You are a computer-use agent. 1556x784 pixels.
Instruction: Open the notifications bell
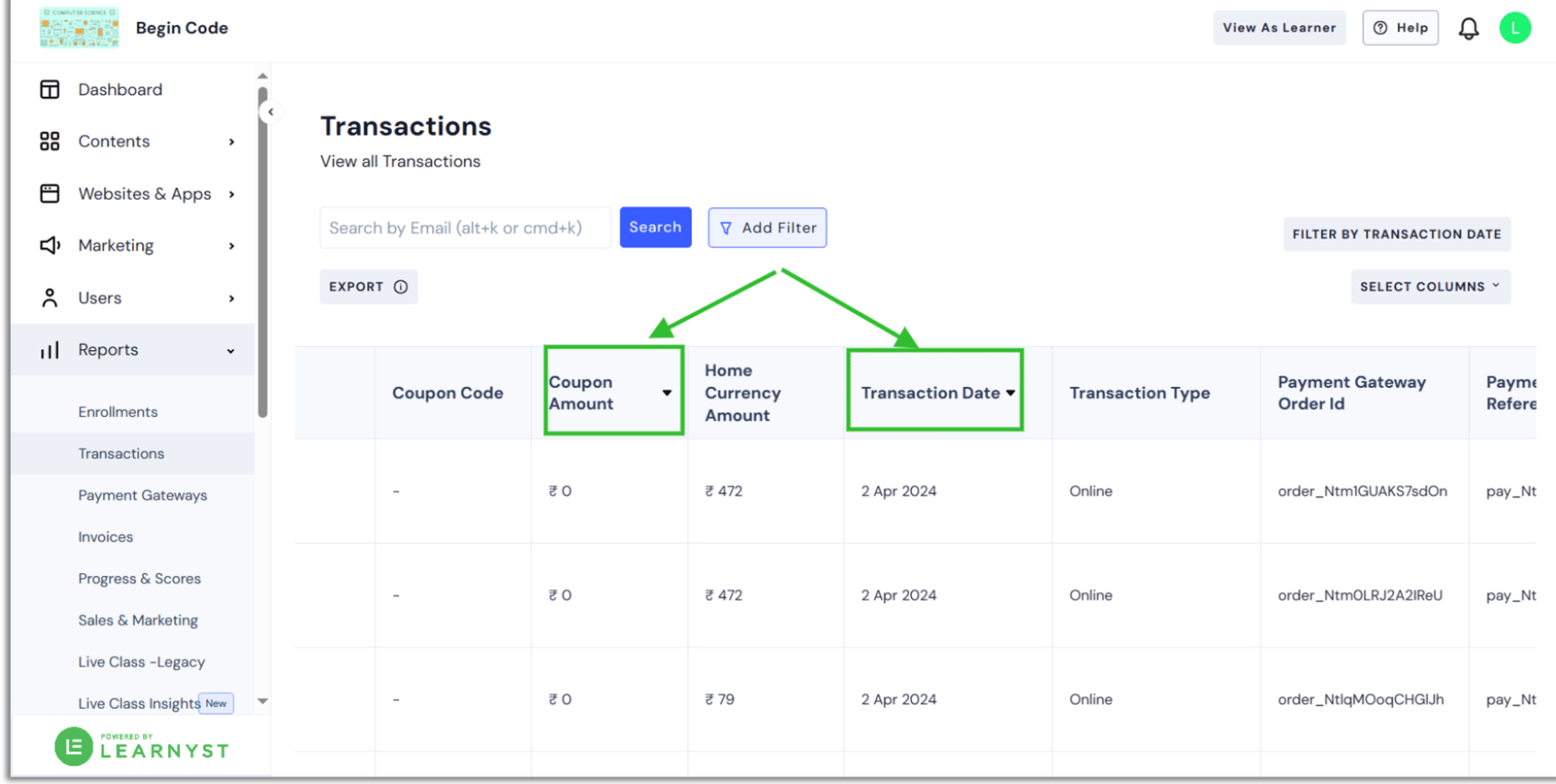pos(1469,27)
